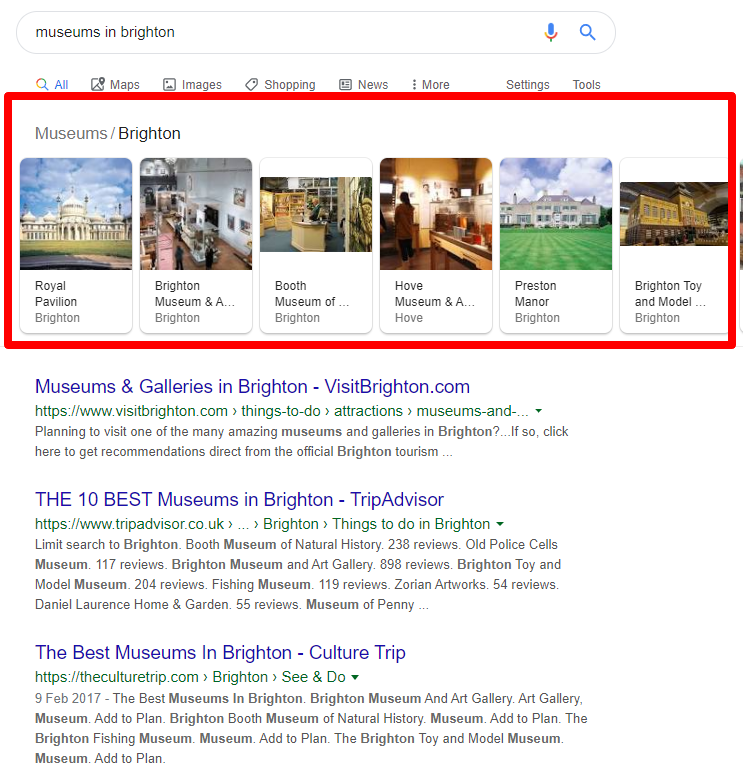Click the search box containing museums in brighton
743x777 pixels.
pyautogui.click(x=316, y=33)
